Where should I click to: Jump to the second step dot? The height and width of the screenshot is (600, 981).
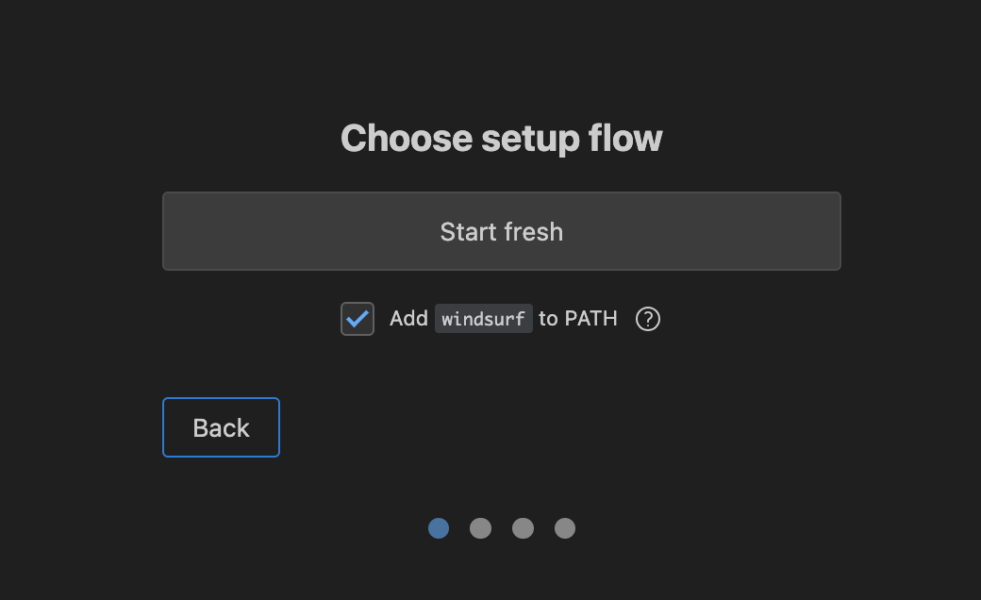480,528
